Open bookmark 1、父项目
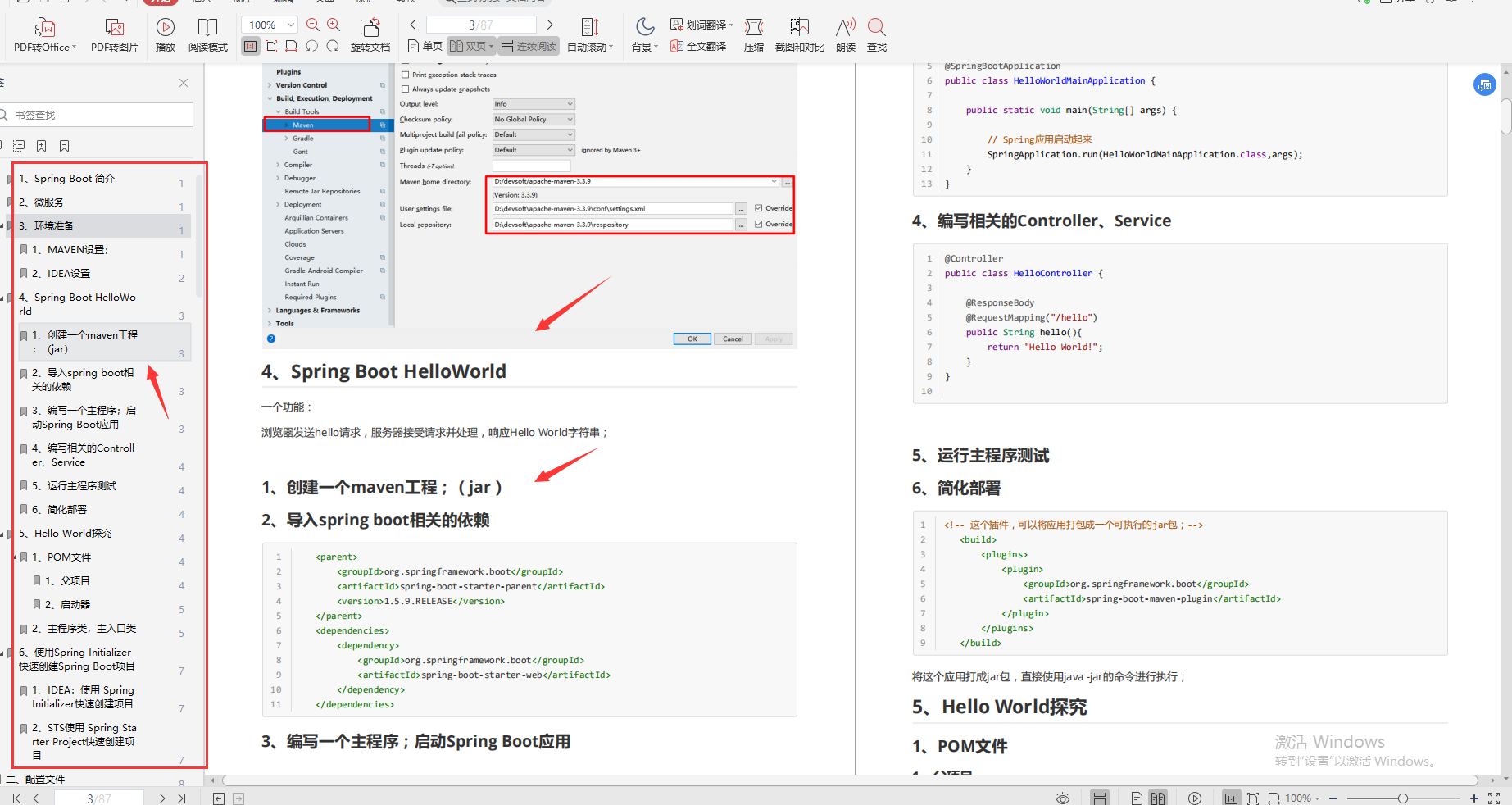Viewport: 1512px width, 805px height. click(67, 581)
